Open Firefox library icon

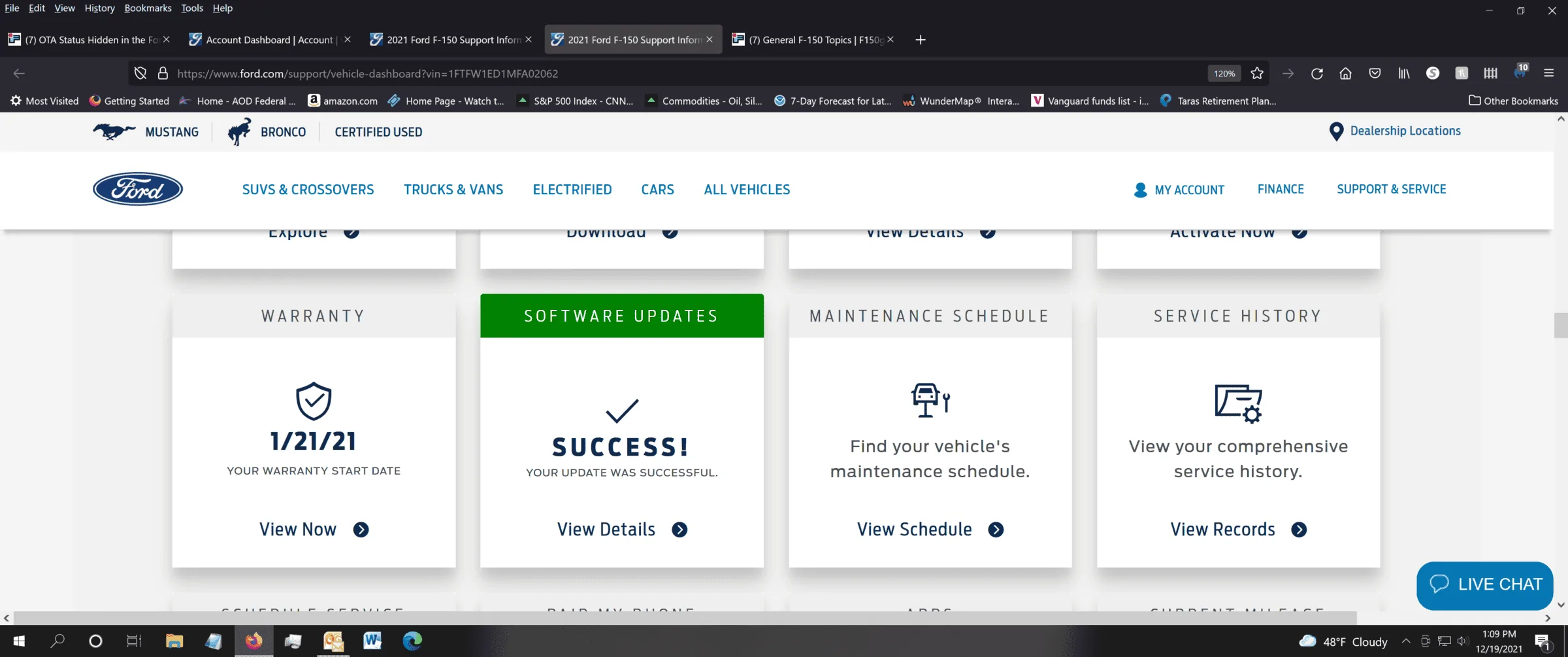click(1403, 73)
